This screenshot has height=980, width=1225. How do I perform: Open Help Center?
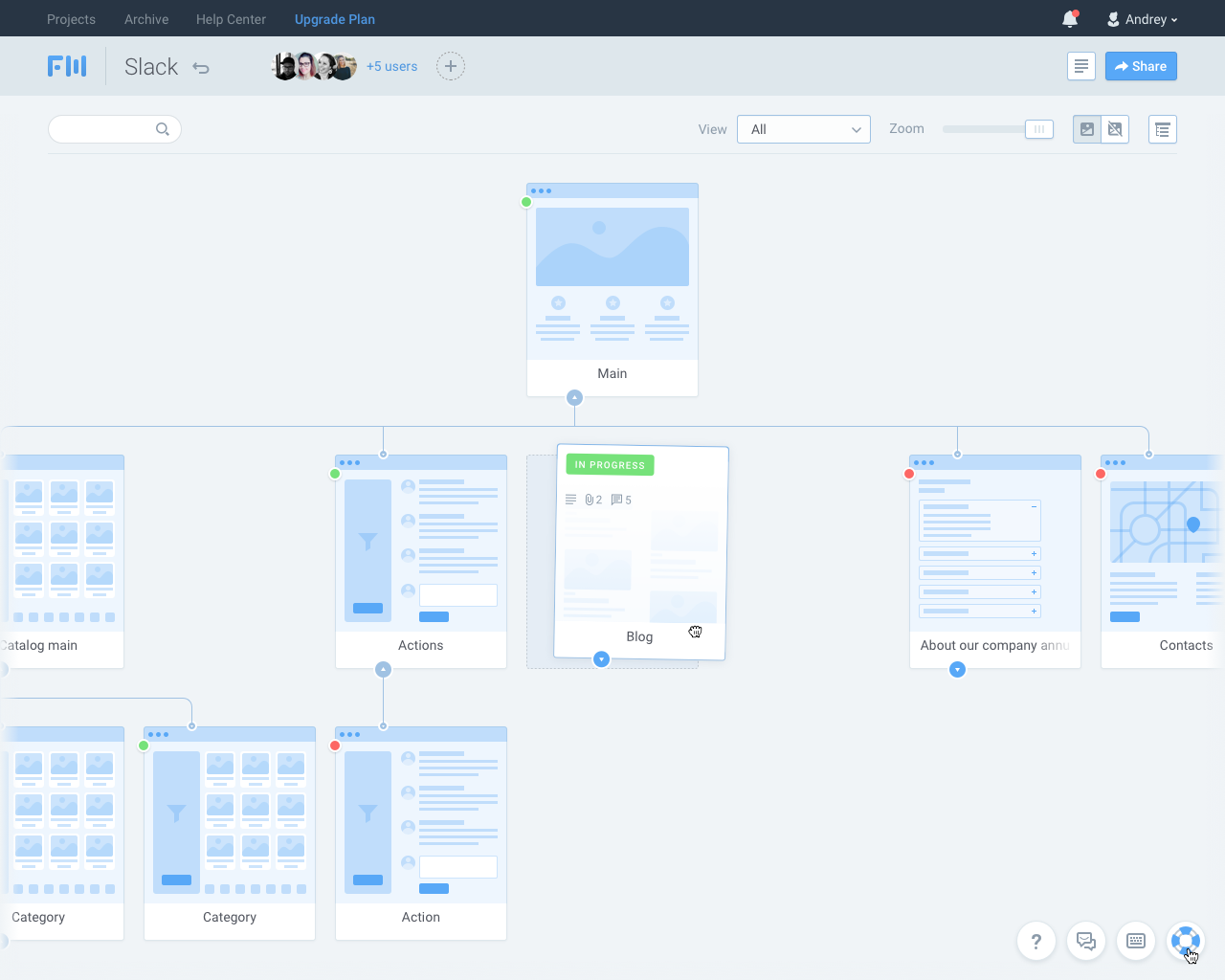coord(231,19)
